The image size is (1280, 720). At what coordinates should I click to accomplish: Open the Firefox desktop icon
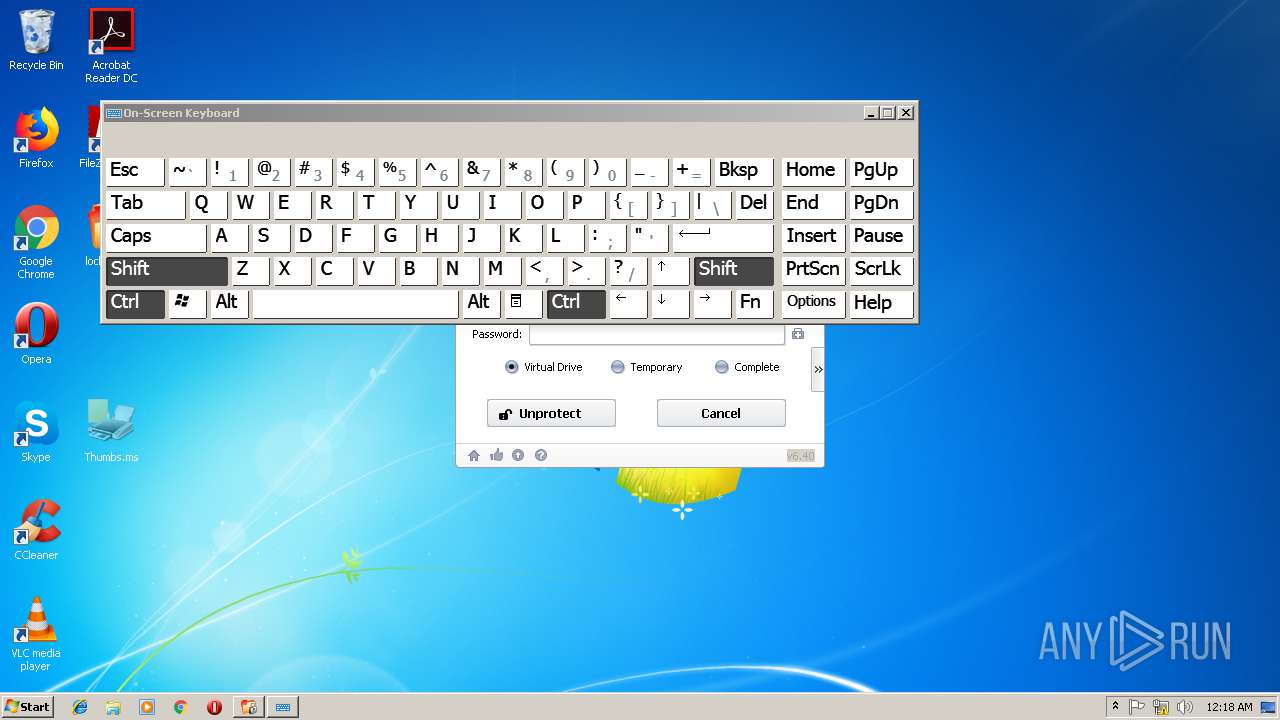(x=36, y=139)
